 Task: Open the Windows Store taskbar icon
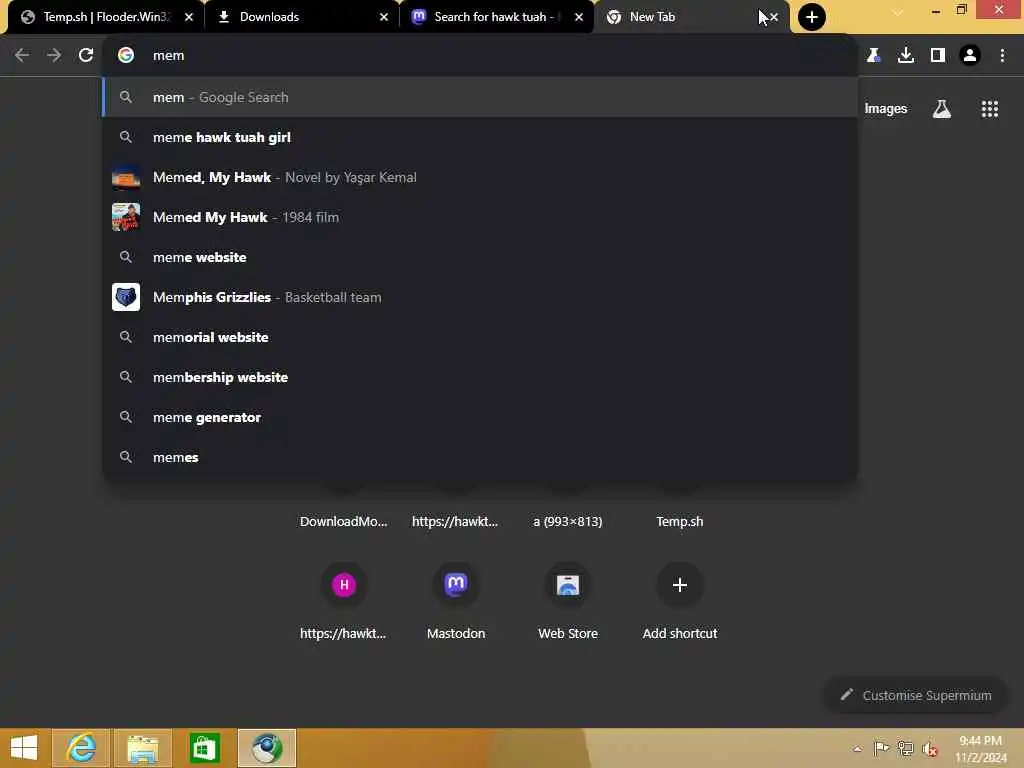point(204,748)
